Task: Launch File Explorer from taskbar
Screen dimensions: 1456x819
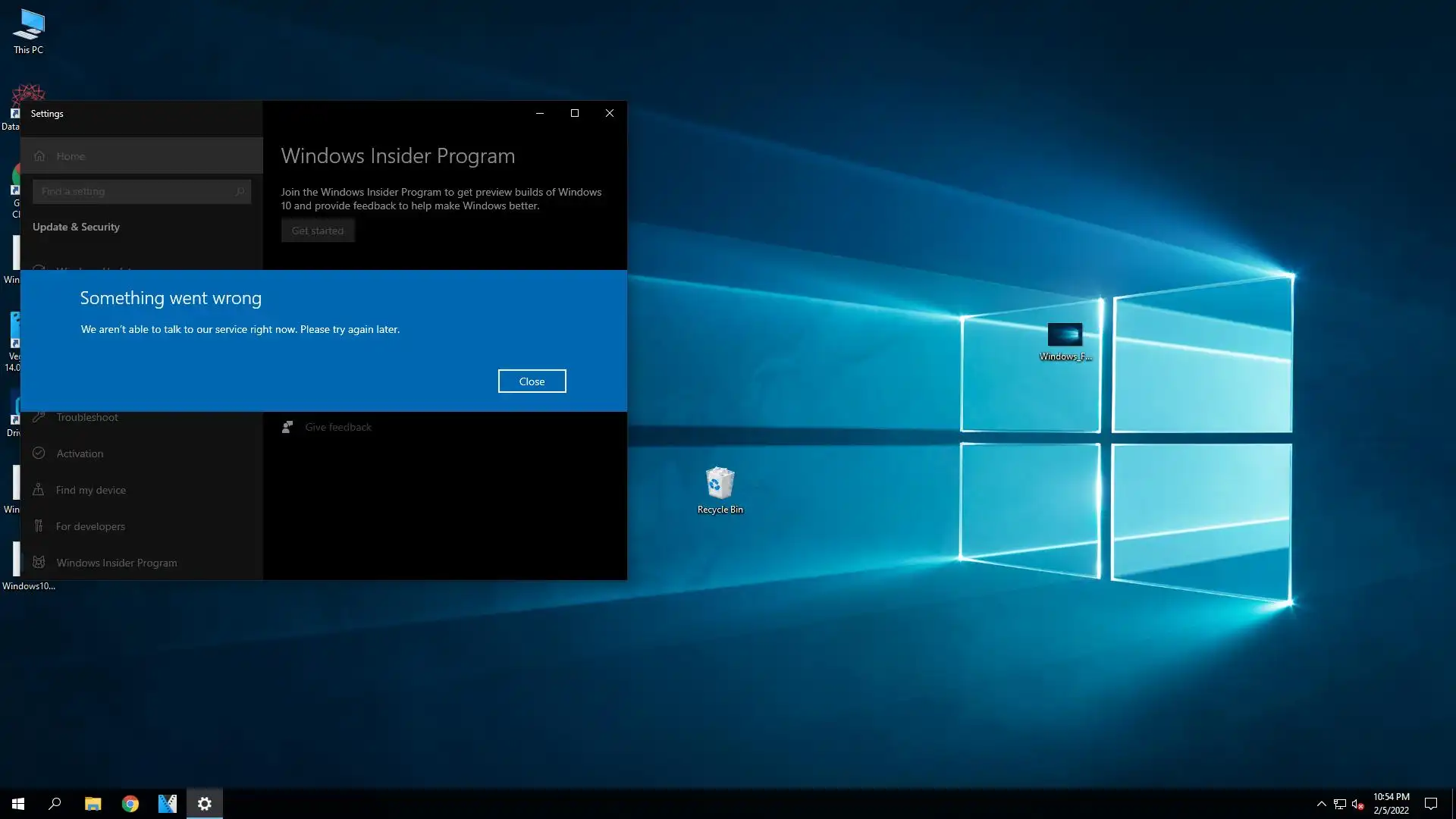Action: click(93, 804)
